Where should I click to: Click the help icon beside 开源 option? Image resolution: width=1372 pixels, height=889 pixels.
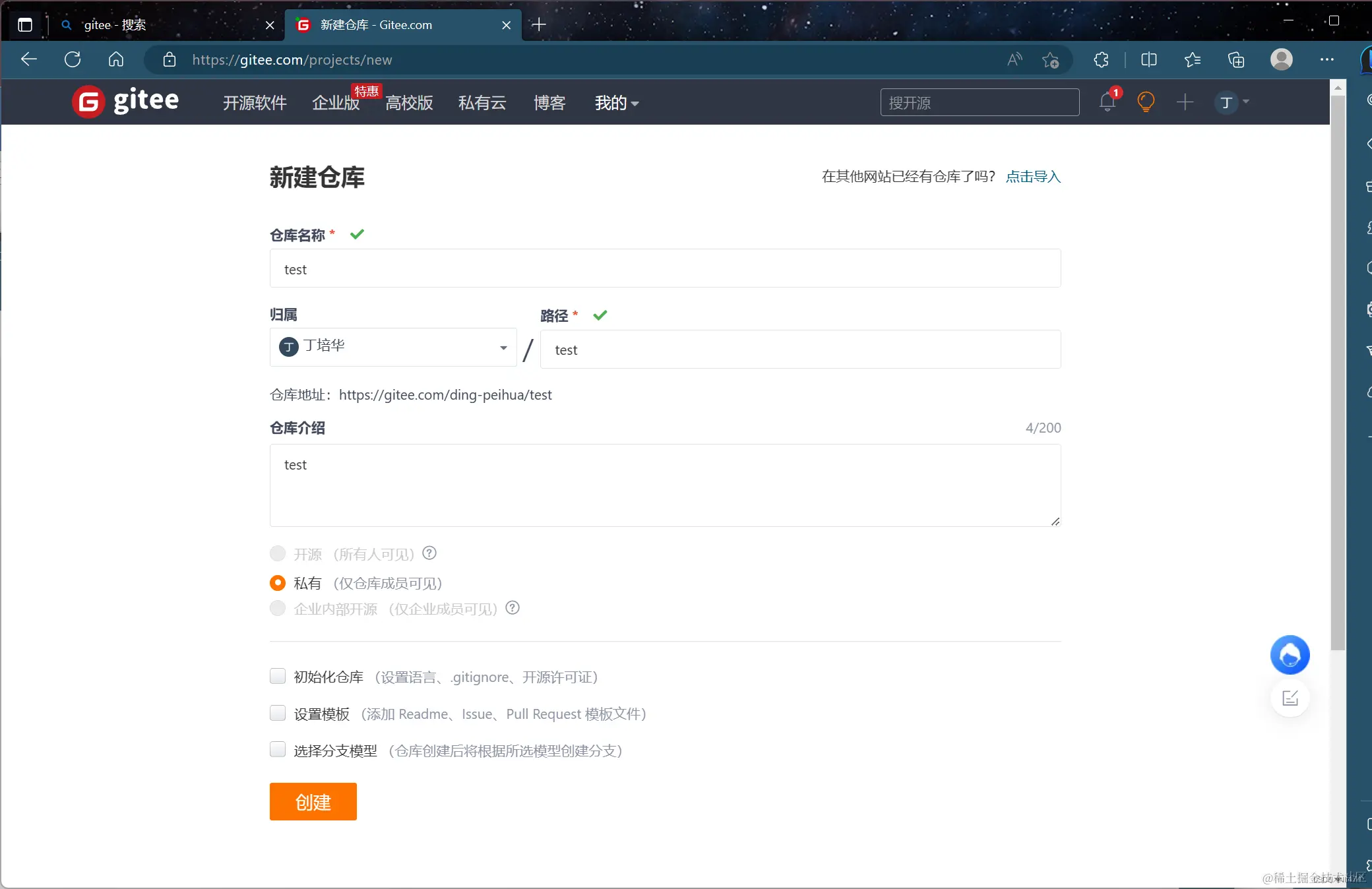(429, 553)
